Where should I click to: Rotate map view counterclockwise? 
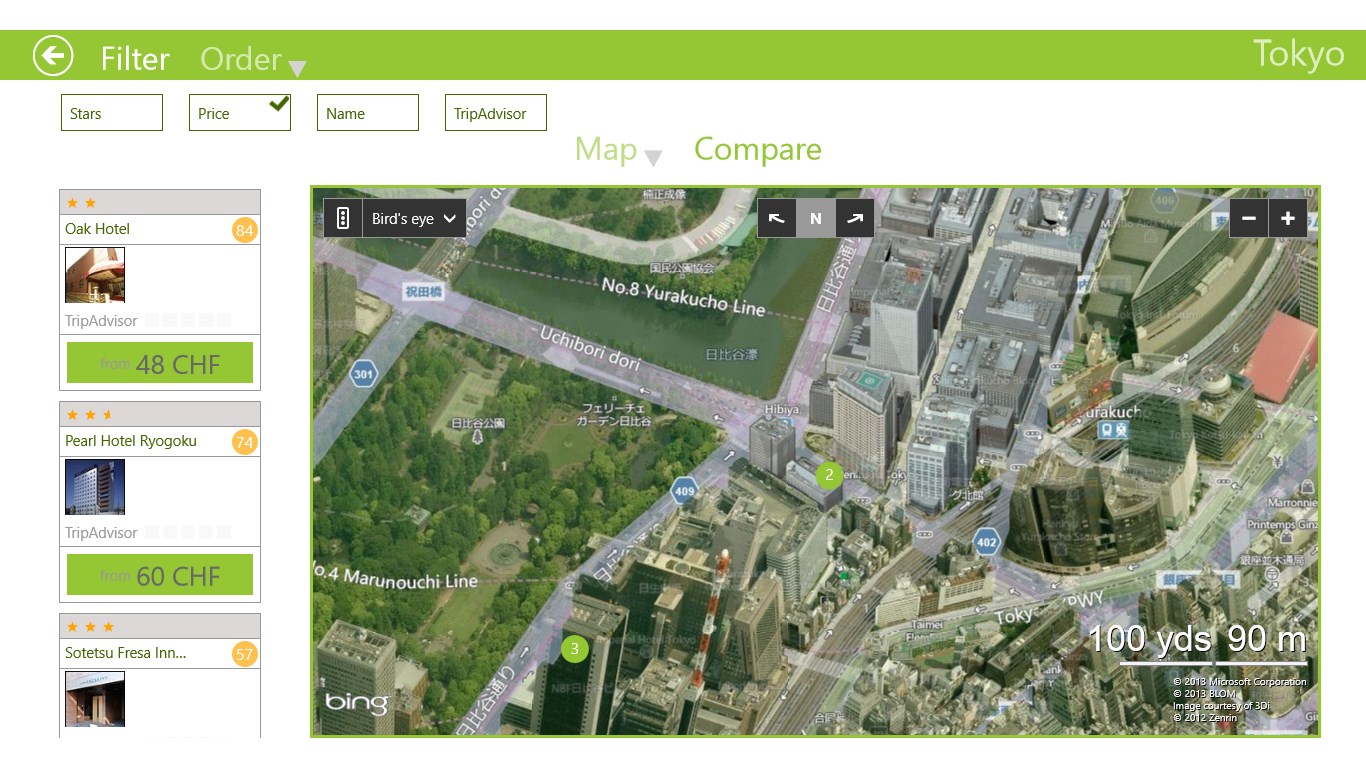(776, 218)
